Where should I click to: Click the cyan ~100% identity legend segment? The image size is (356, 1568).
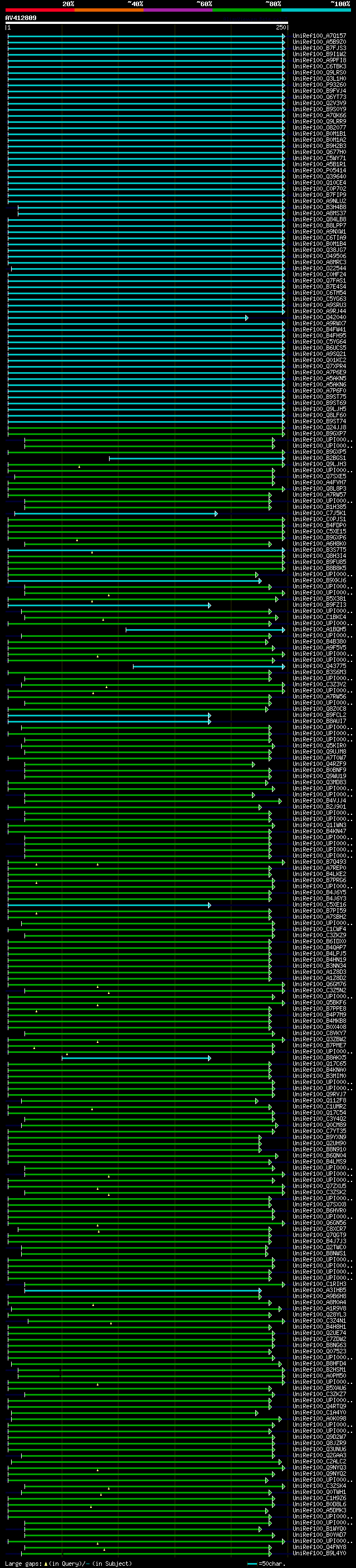click(316, 10)
